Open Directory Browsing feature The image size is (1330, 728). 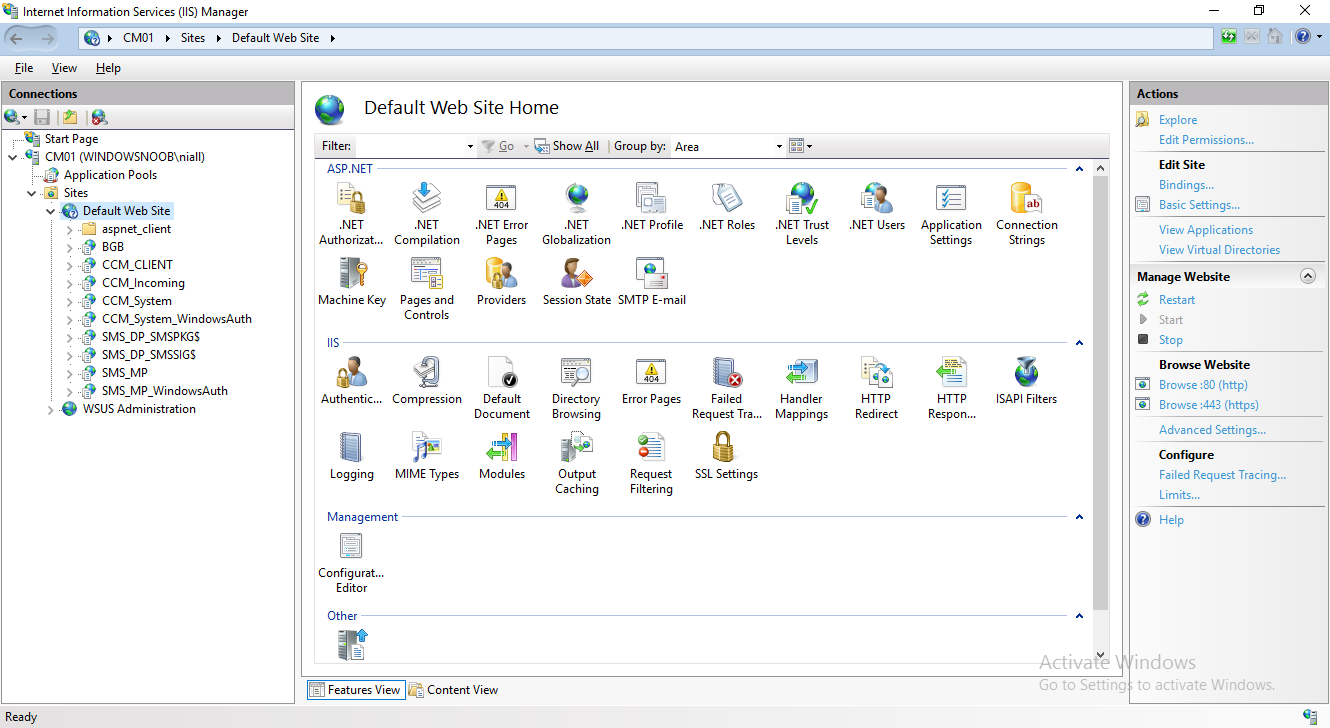point(577,388)
